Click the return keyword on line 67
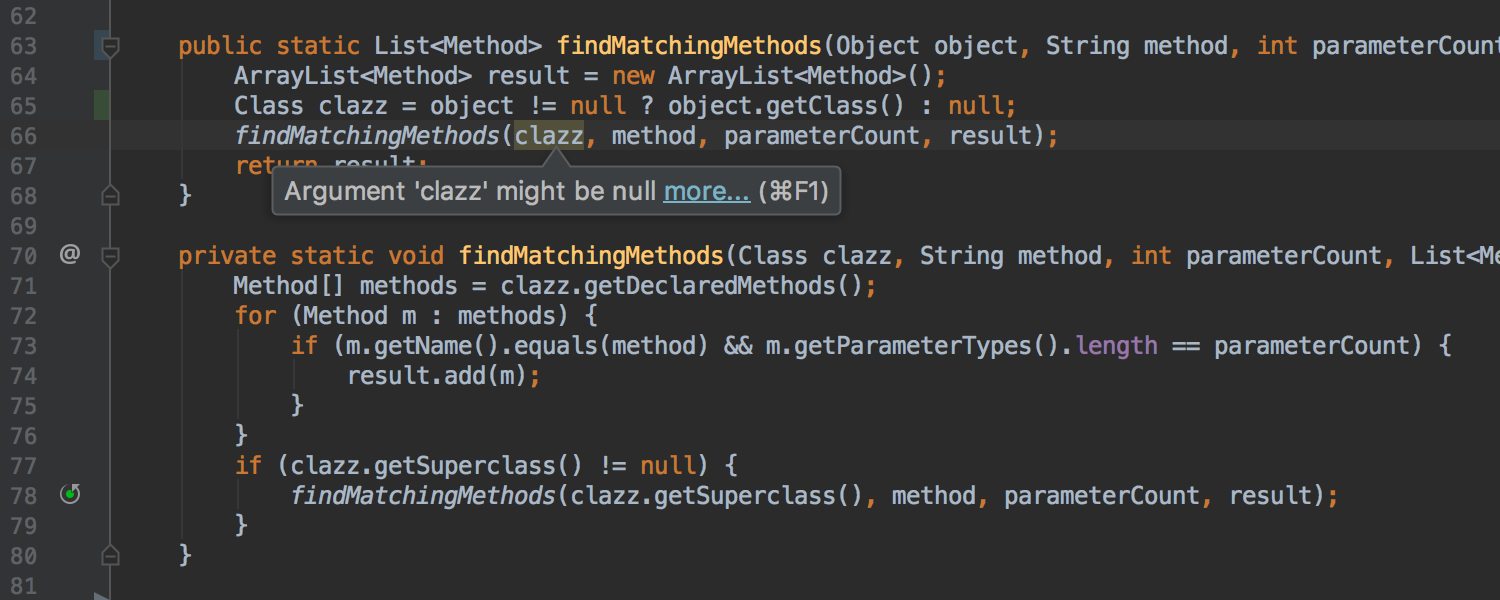 pos(277,165)
